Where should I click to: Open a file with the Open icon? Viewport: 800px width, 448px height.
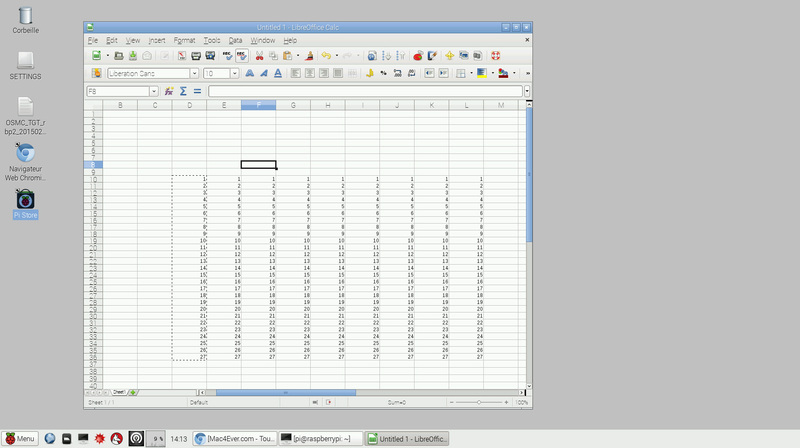tap(119, 56)
